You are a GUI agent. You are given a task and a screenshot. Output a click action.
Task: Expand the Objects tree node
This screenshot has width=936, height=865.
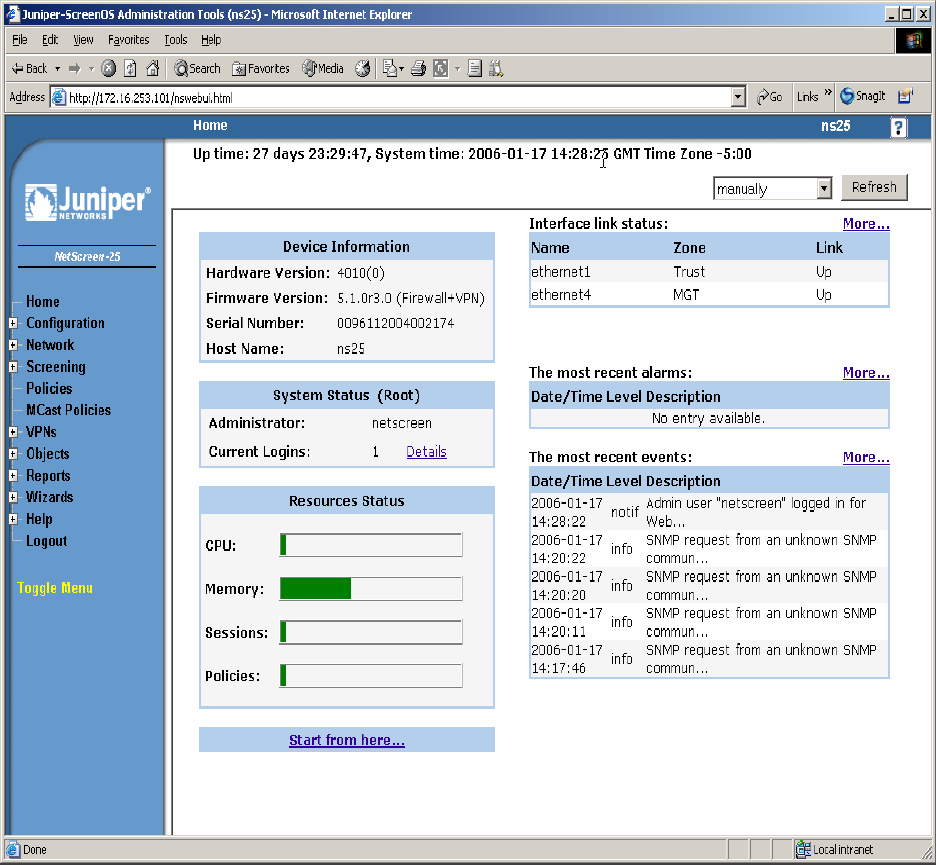point(13,454)
